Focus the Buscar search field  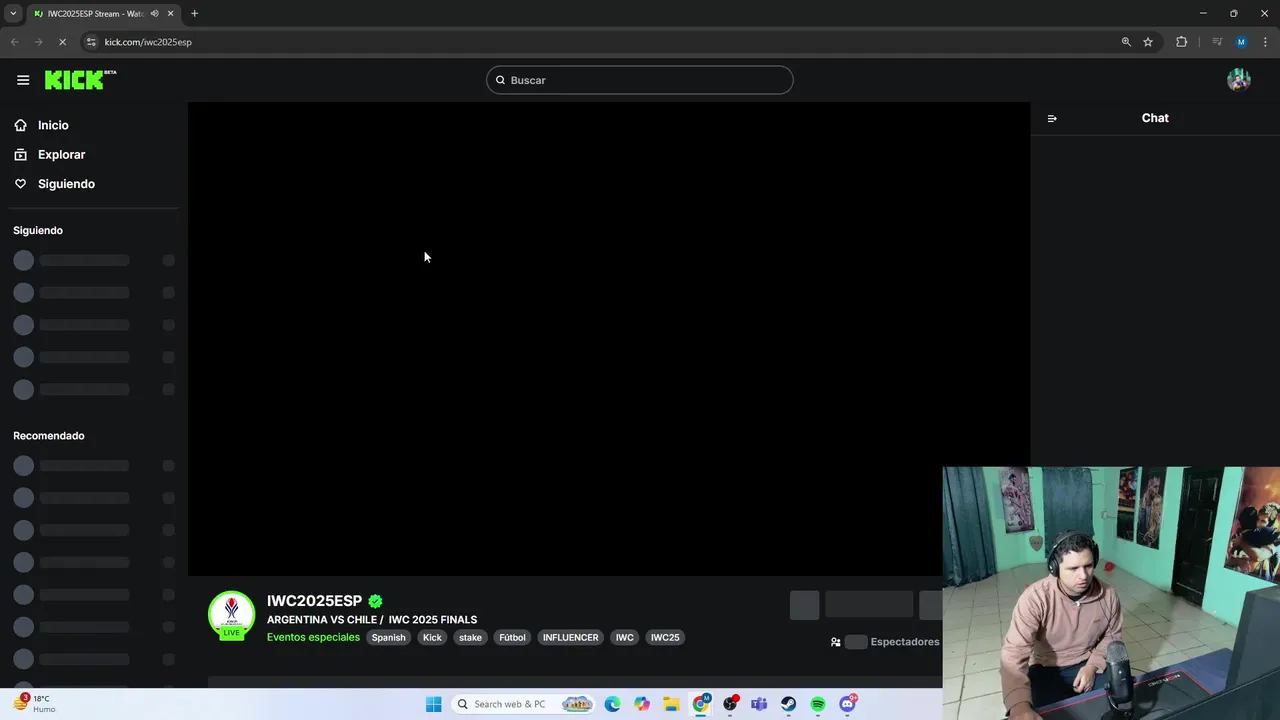[640, 80]
